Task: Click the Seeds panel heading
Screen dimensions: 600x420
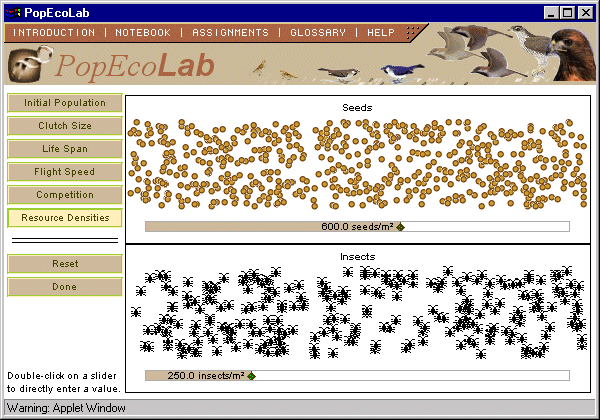Action: tap(357, 107)
